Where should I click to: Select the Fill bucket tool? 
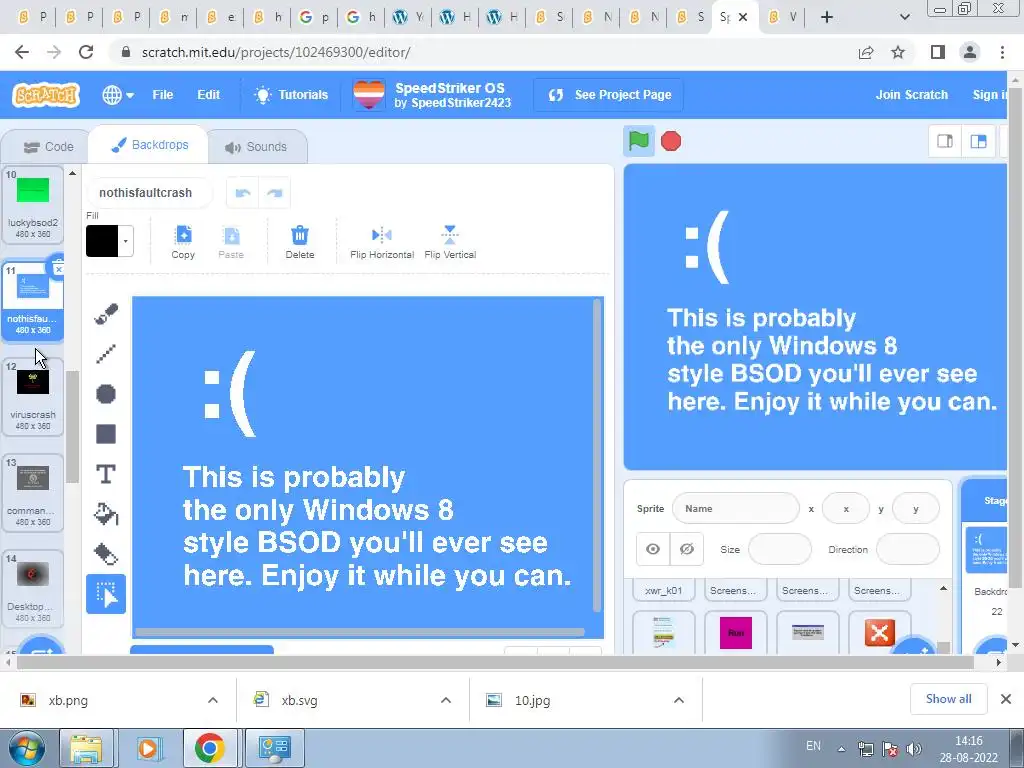point(106,514)
